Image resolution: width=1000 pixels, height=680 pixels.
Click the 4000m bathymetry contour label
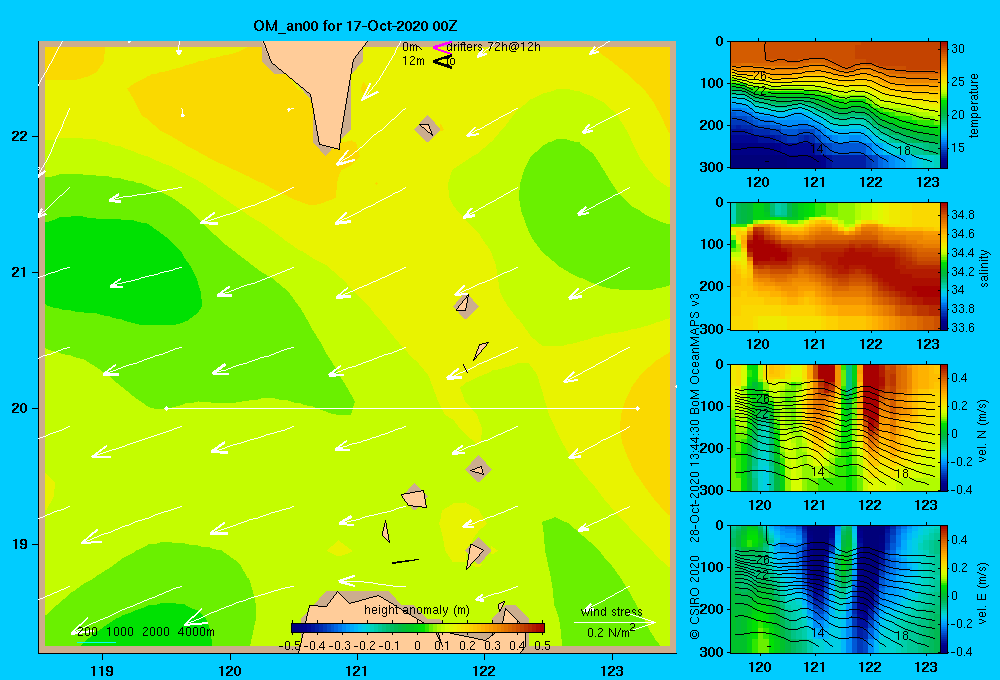tap(196, 632)
